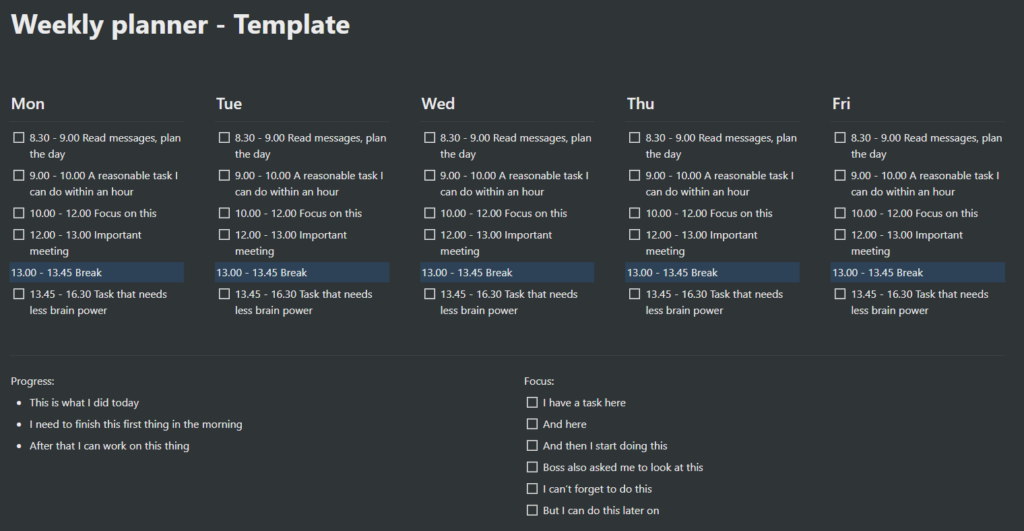This screenshot has width=1024, height=531.
Task: Click the Mon column heading
Action: (x=28, y=104)
